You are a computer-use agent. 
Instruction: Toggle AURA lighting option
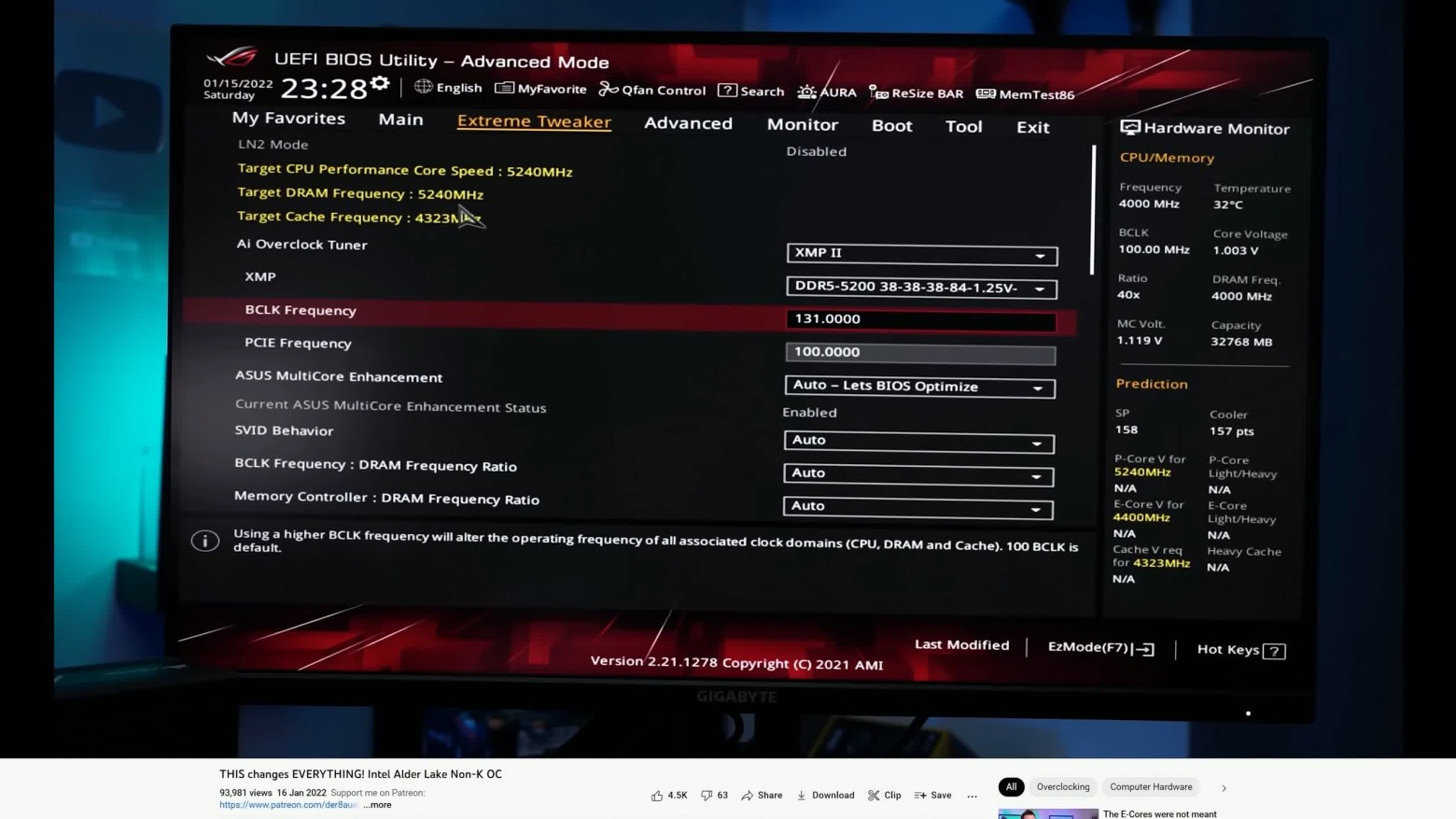click(x=827, y=92)
